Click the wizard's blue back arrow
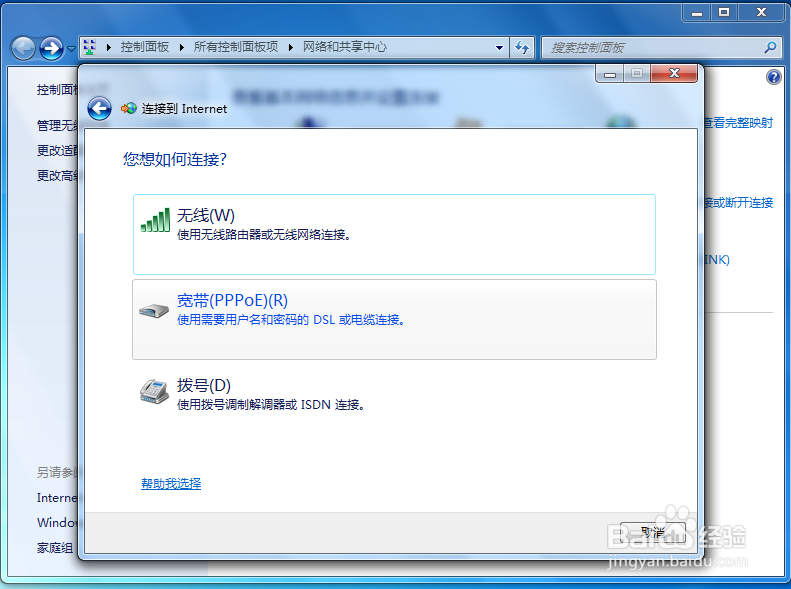This screenshot has width=791, height=589. pos(99,108)
